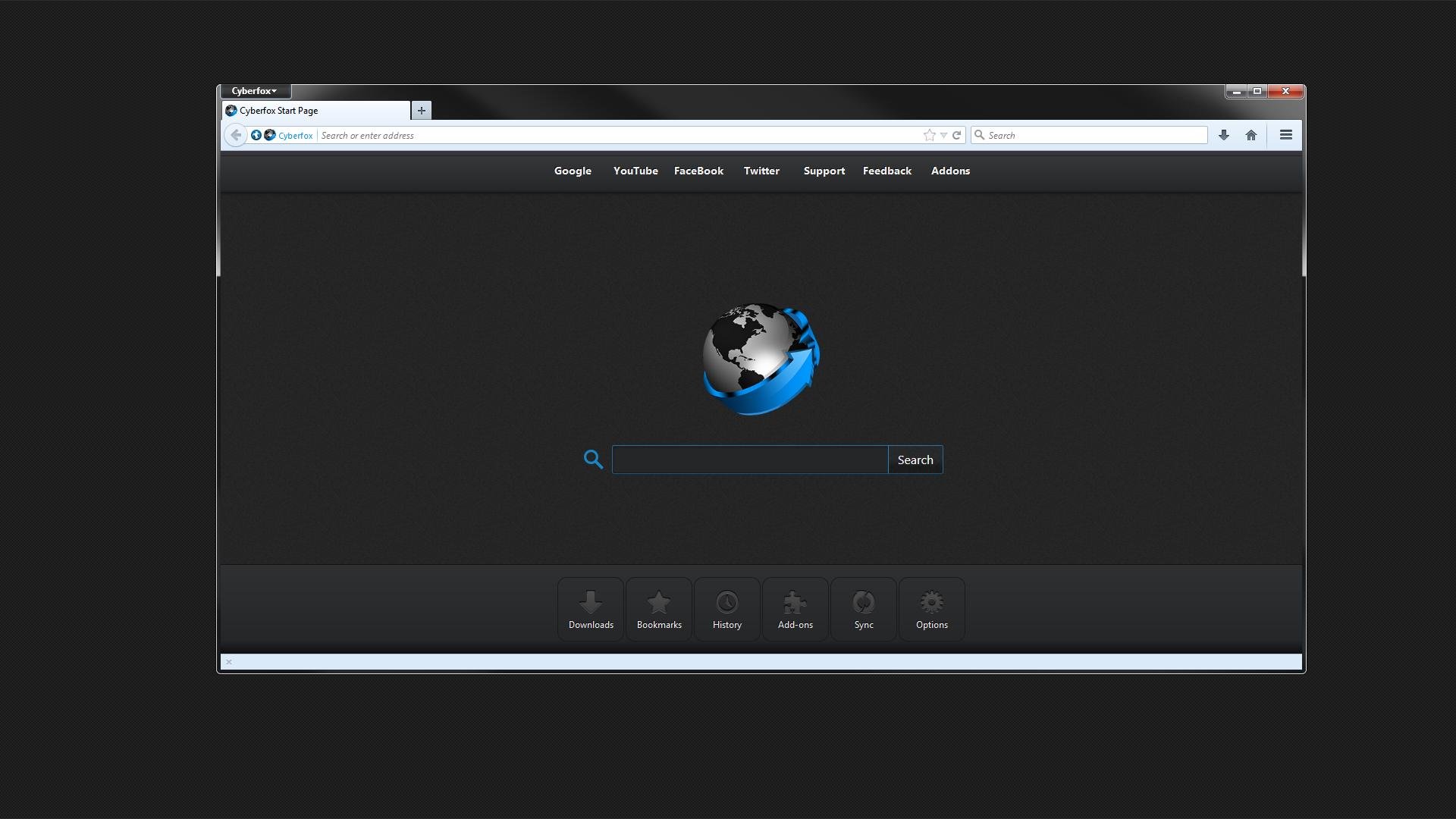Select the YouTube navigation link
The width and height of the screenshot is (1456, 819).
[x=635, y=170]
